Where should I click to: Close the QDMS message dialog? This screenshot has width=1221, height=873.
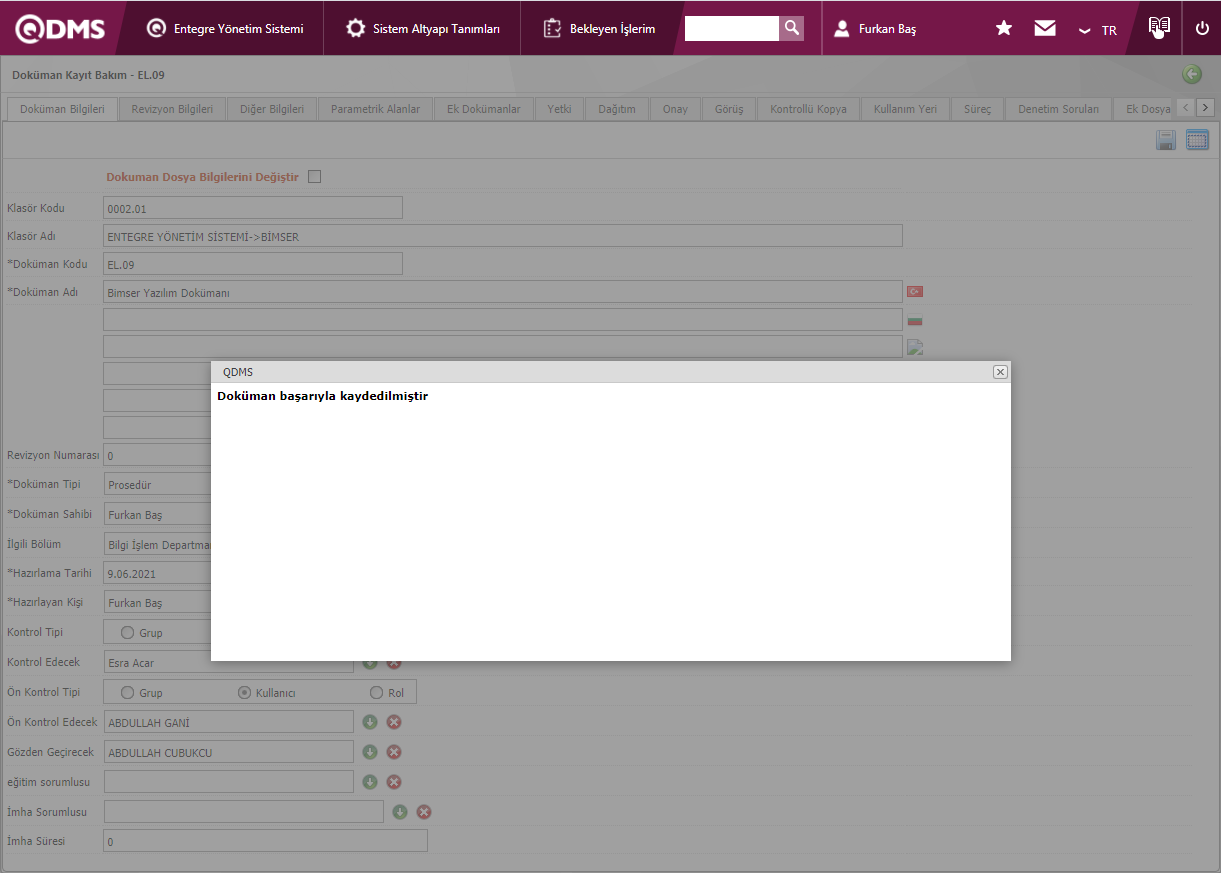(x=1000, y=372)
